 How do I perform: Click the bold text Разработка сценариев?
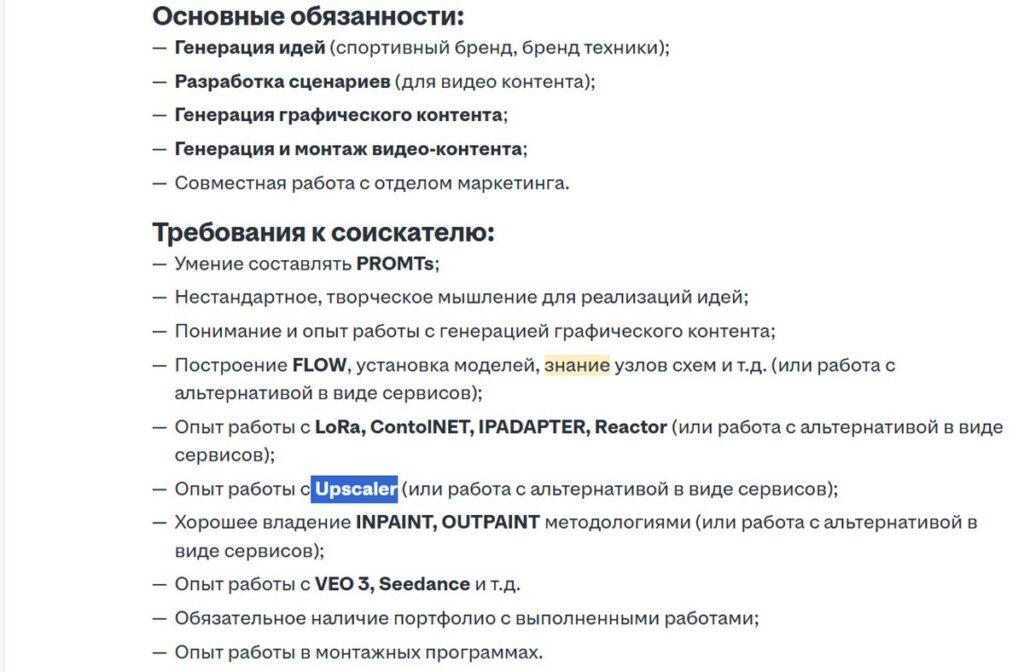(x=282, y=82)
